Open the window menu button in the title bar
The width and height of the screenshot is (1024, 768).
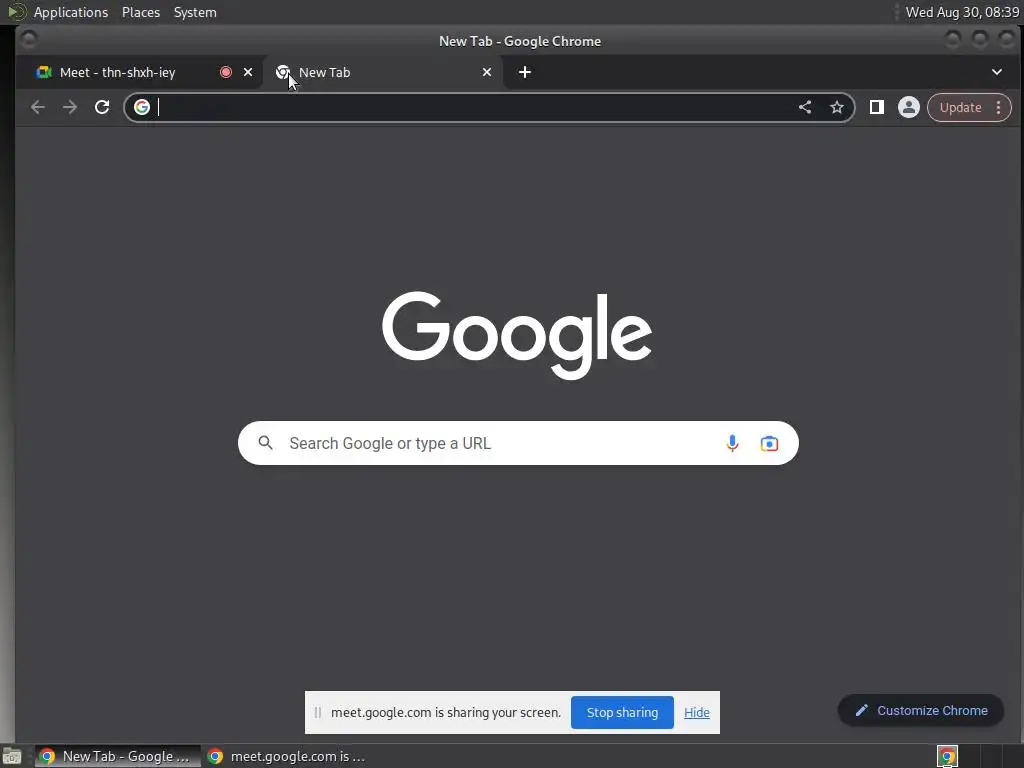coord(28,40)
